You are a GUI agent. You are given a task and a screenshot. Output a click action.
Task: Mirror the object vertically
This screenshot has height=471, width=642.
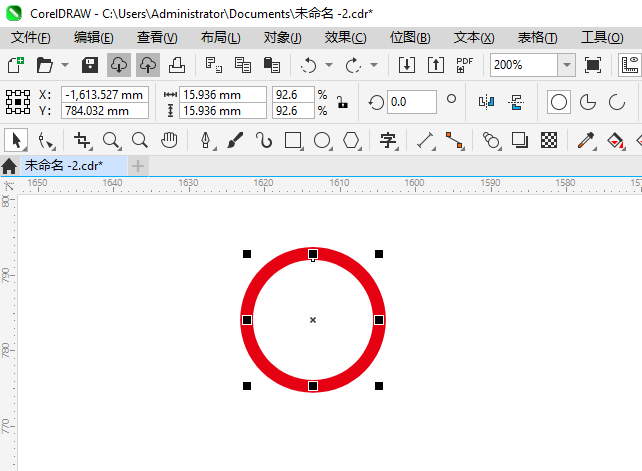(516, 102)
